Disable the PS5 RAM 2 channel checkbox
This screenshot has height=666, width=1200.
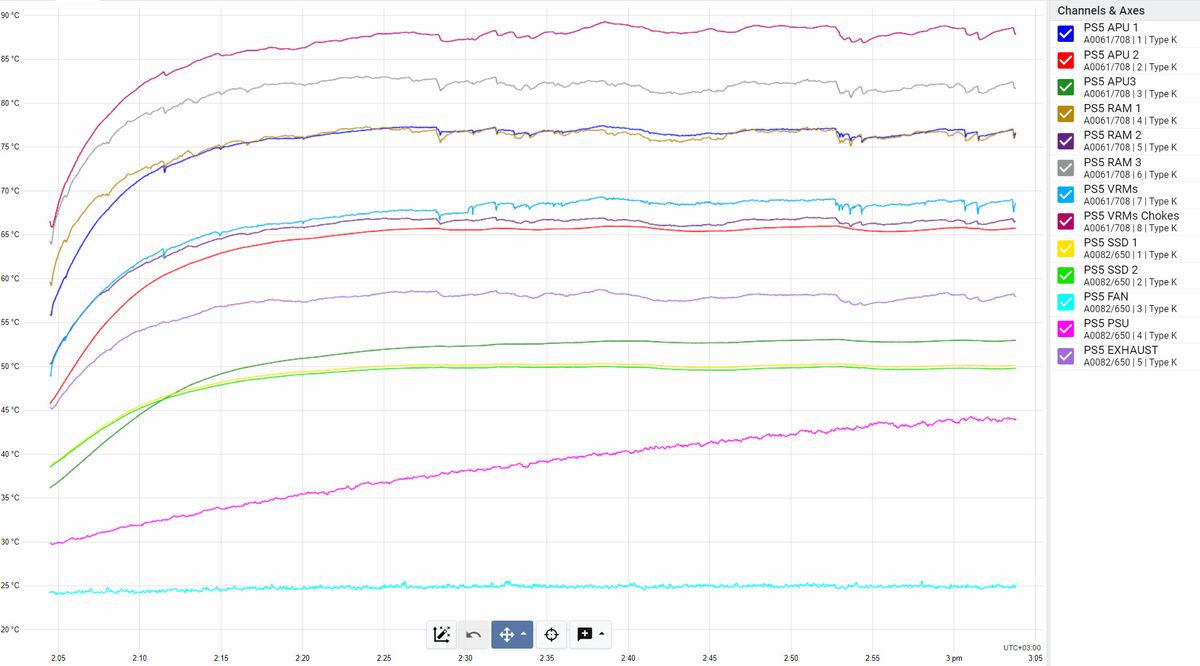point(1065,140)
